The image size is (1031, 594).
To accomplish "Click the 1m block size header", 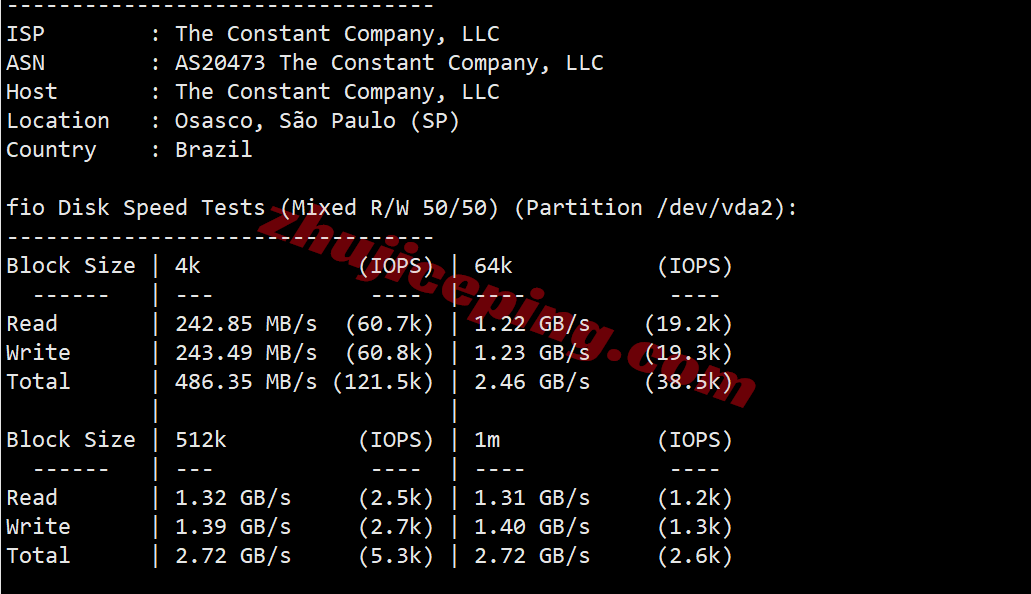I will tap(487, 440).
